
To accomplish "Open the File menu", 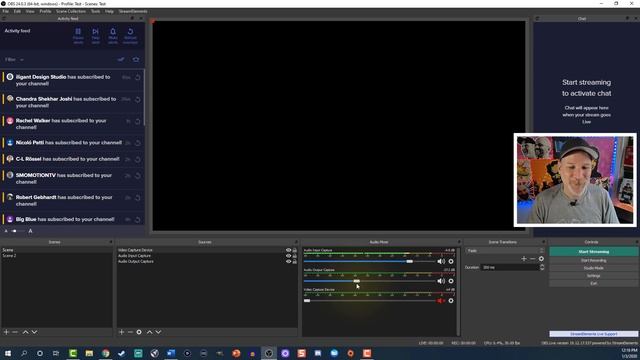I will 5,11.
